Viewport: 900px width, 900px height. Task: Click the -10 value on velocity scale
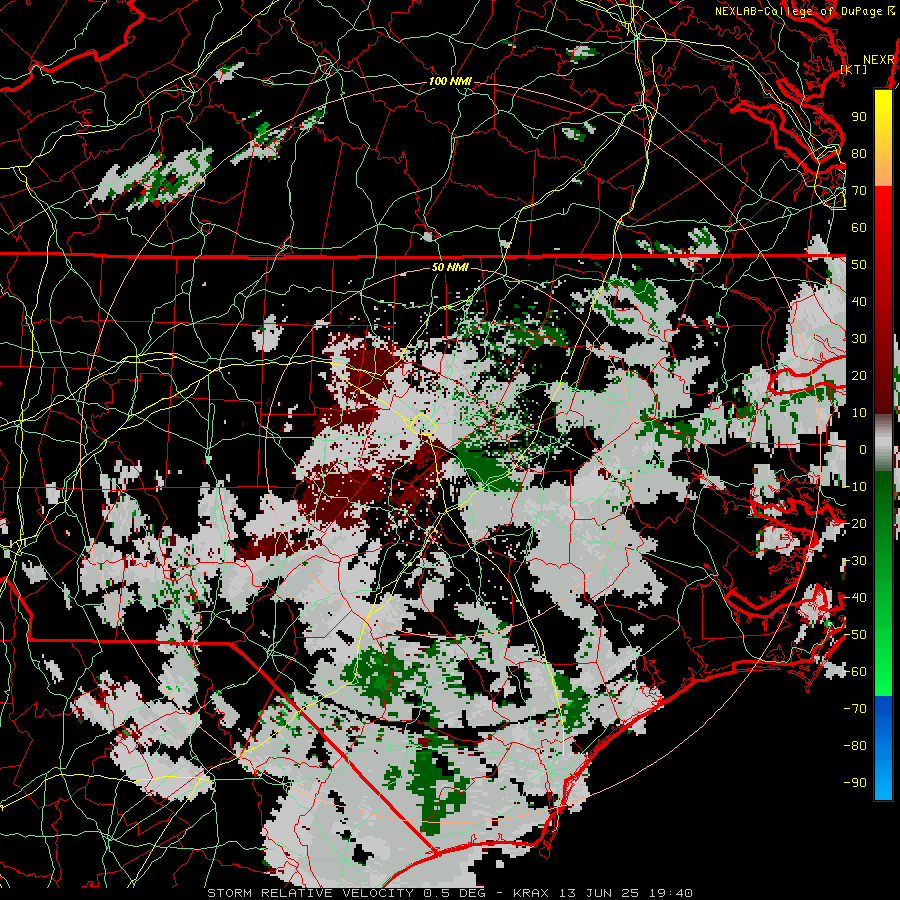point(855,487)
